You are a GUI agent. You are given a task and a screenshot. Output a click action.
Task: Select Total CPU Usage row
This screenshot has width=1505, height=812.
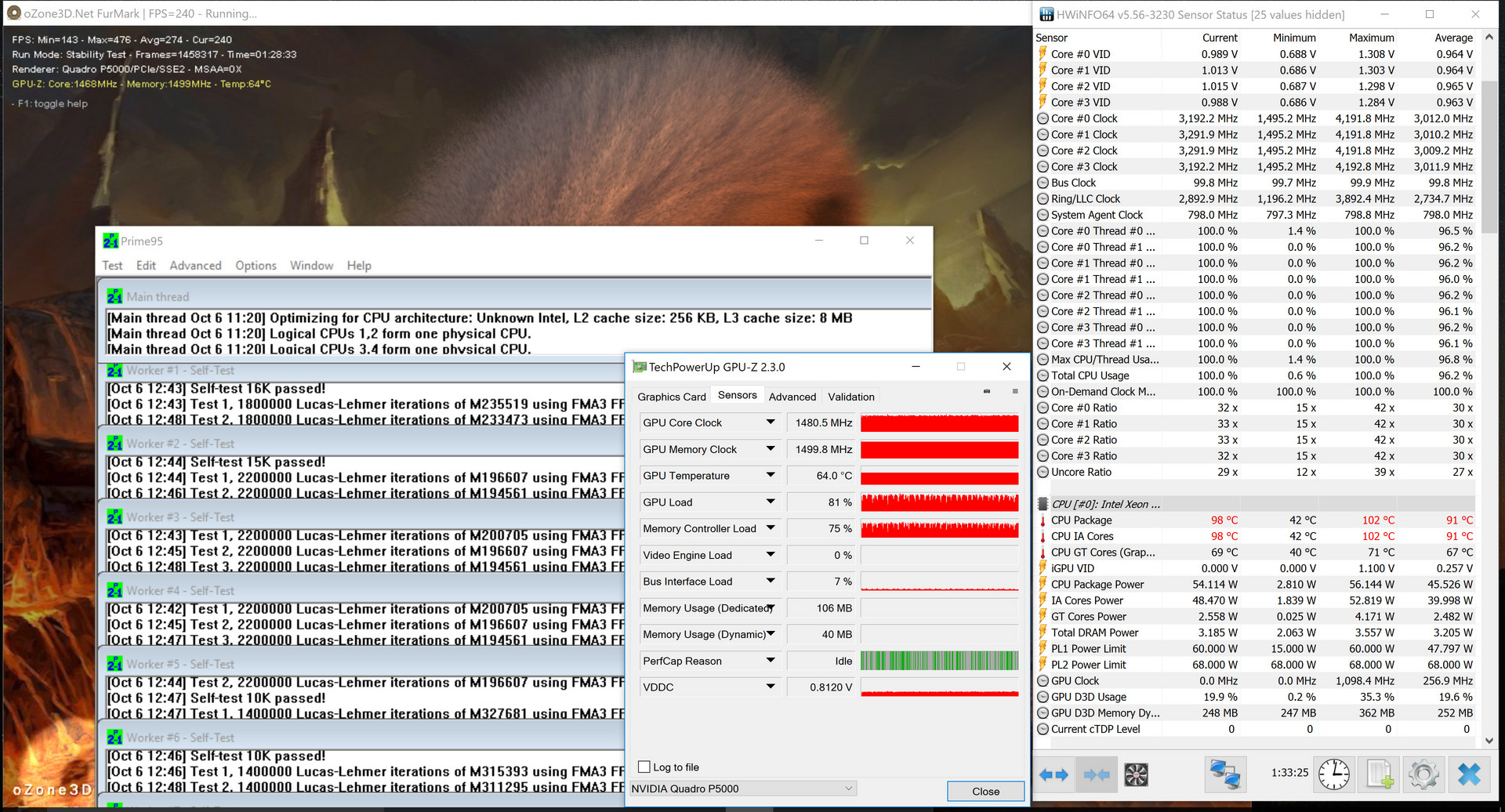1256,375
